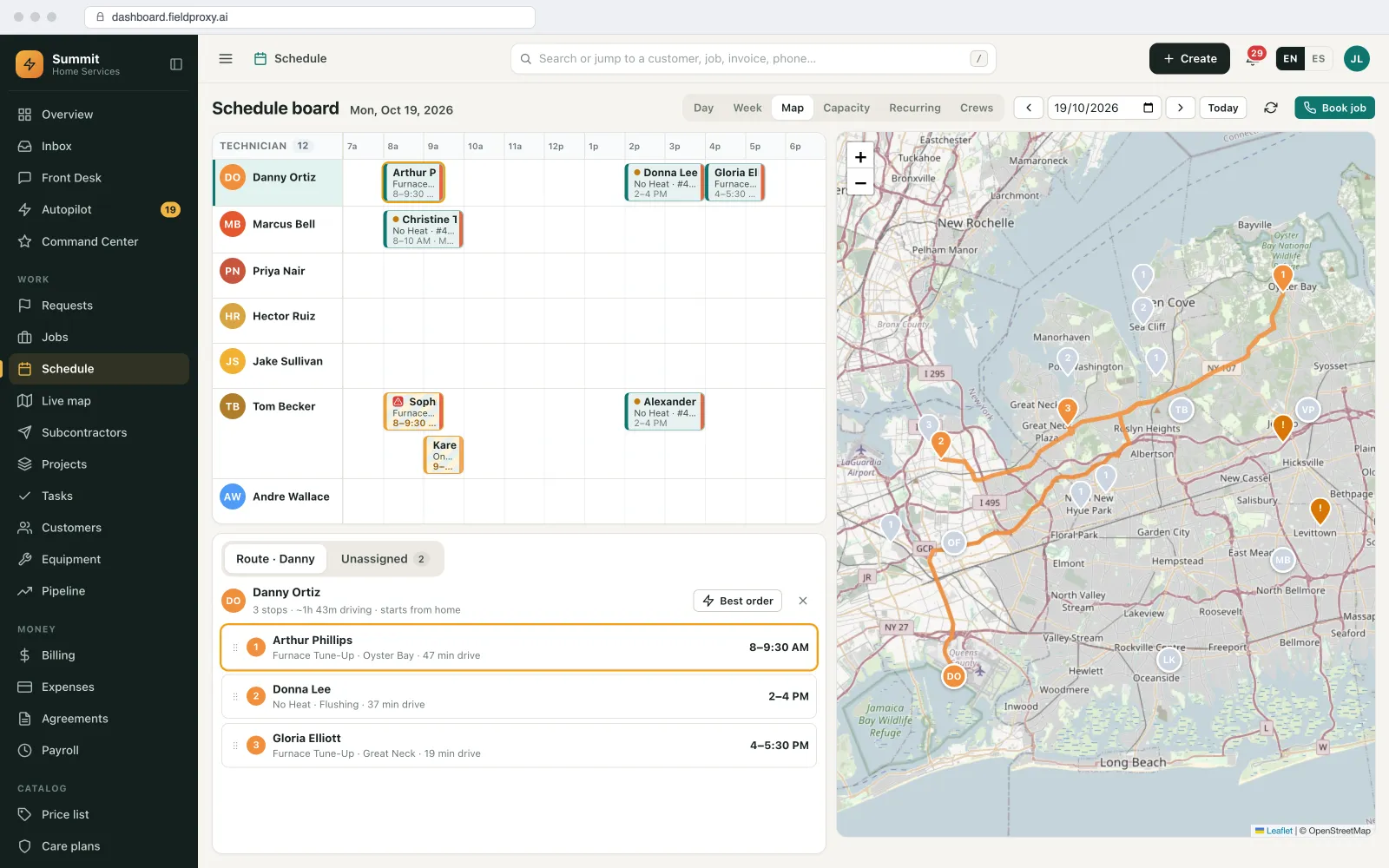The height and width of the screenshot is (868, 1389).
Task: Open Billing in Money section
Action: coord(98,655)
